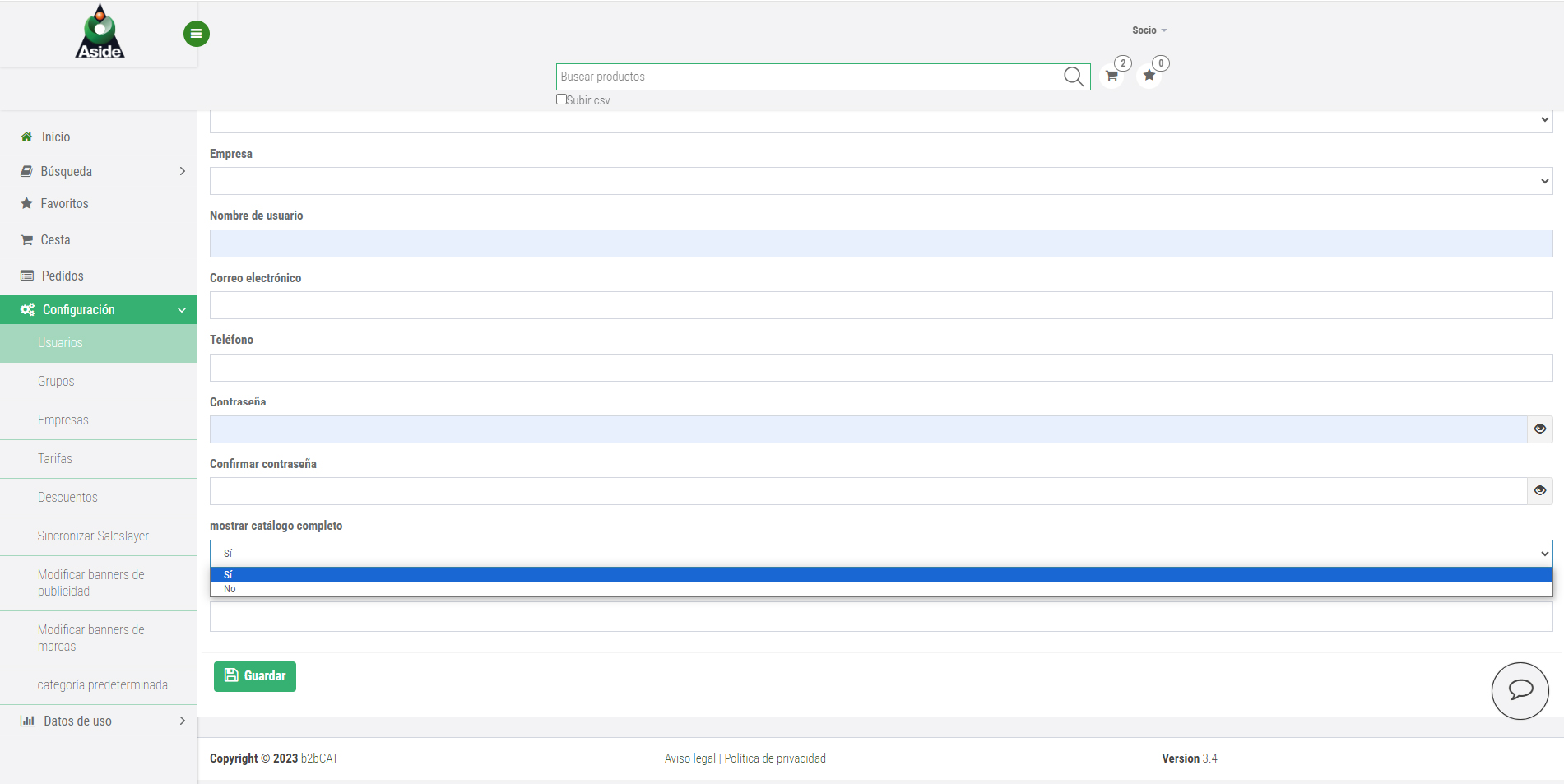Click the Aside logo
The height and width of the screenshot is (784, 1564).
click(x=100, y=33)
